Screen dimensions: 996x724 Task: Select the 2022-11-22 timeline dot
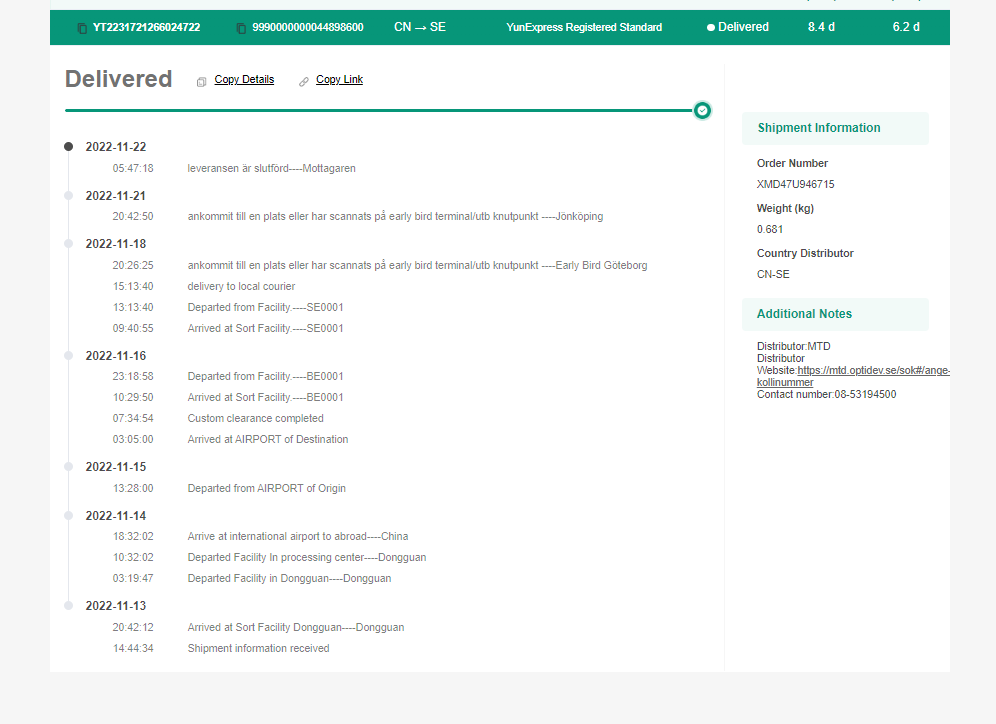point(68,146)
